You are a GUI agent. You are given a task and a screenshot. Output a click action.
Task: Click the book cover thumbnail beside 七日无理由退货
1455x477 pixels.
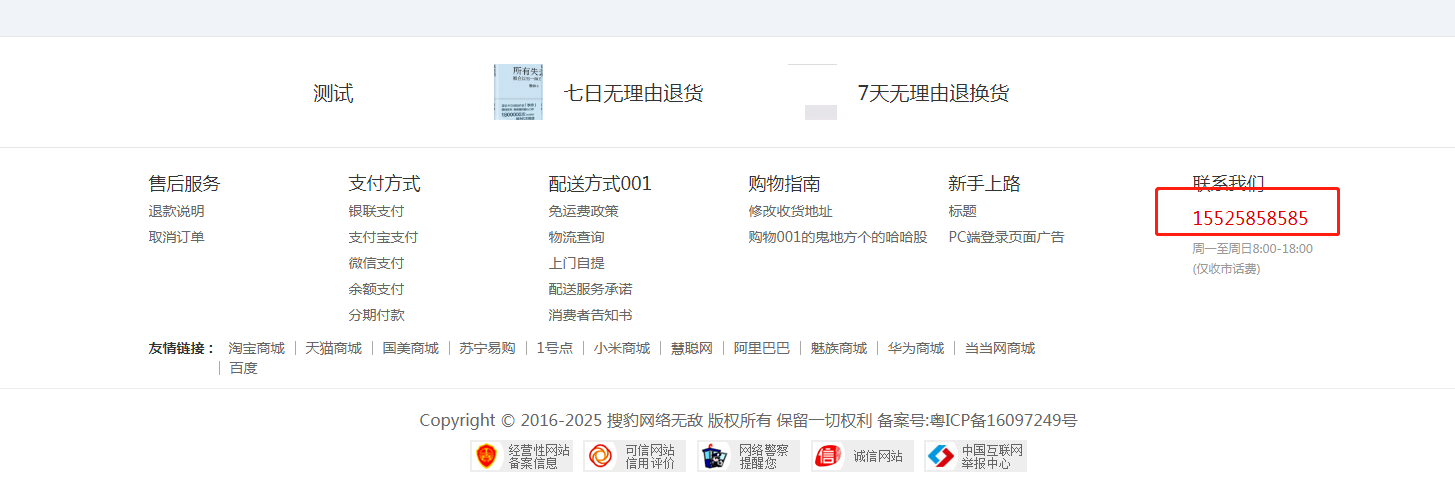pos(518,93)
